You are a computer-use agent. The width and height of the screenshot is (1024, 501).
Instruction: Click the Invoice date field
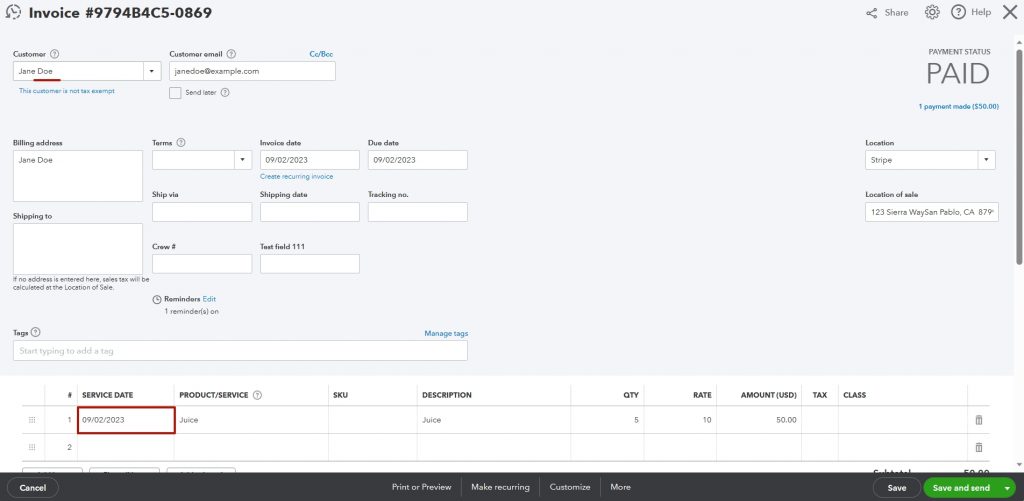pyautogui.click(x=310, y=160)
